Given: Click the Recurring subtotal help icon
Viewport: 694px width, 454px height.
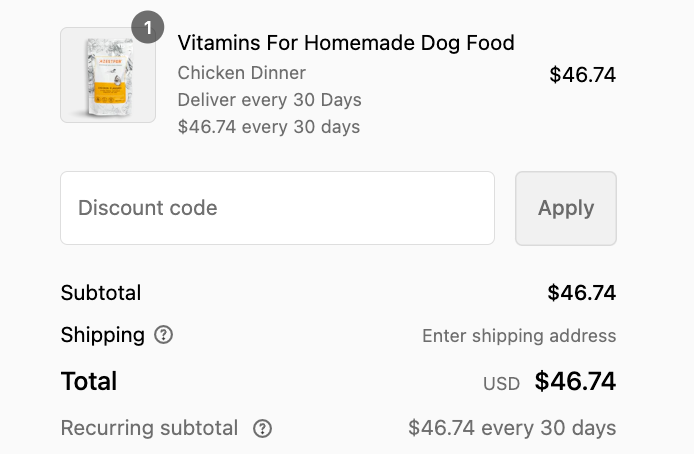Looking at the screenshot, I should (262, 429).
